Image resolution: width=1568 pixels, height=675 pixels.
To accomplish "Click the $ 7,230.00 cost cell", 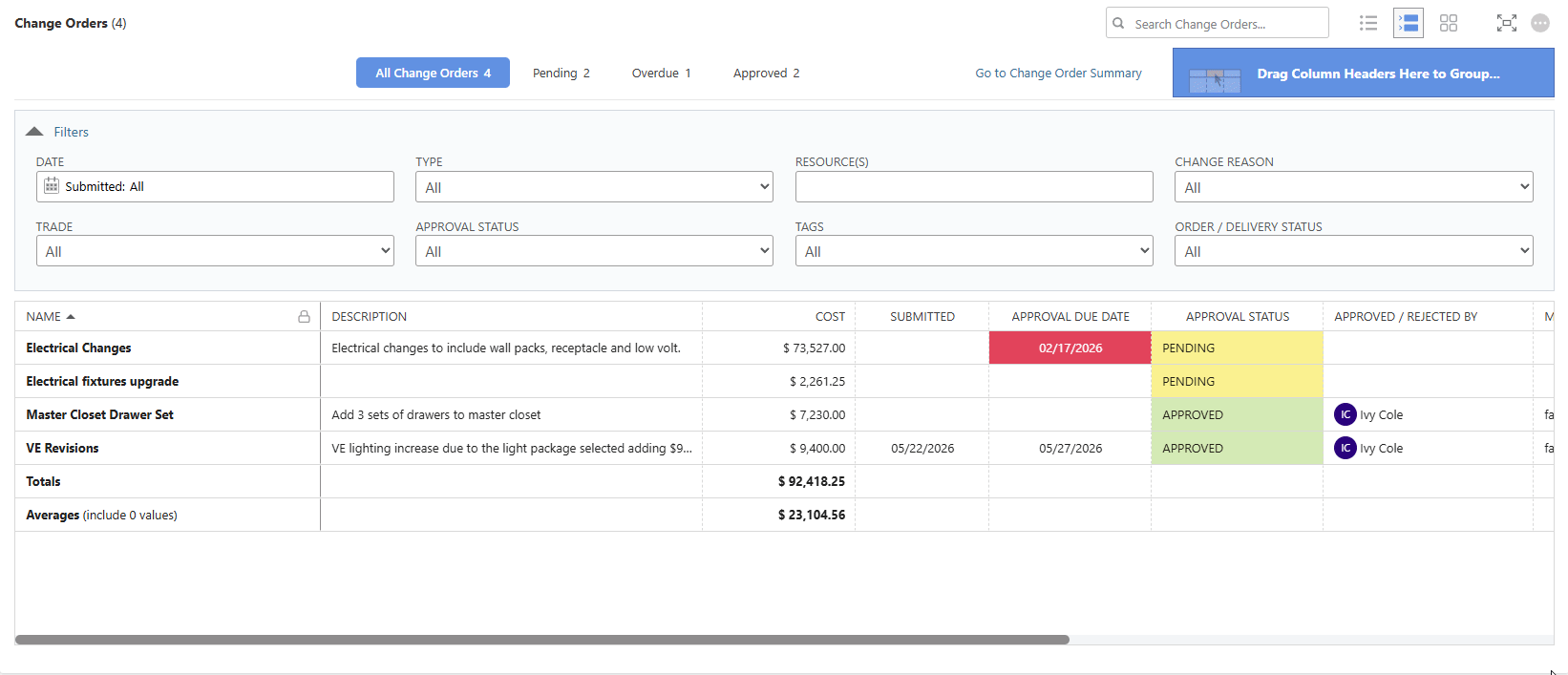I will (817, 414).
